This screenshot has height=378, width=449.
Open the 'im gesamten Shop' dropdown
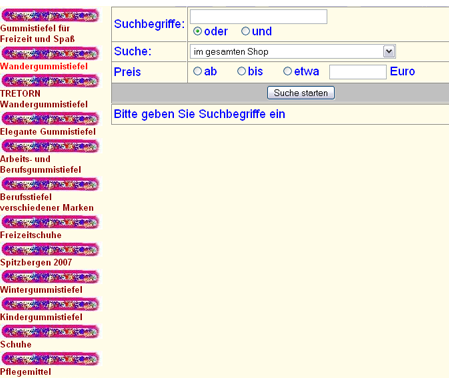pyautogui.click(x=293, y=52)
